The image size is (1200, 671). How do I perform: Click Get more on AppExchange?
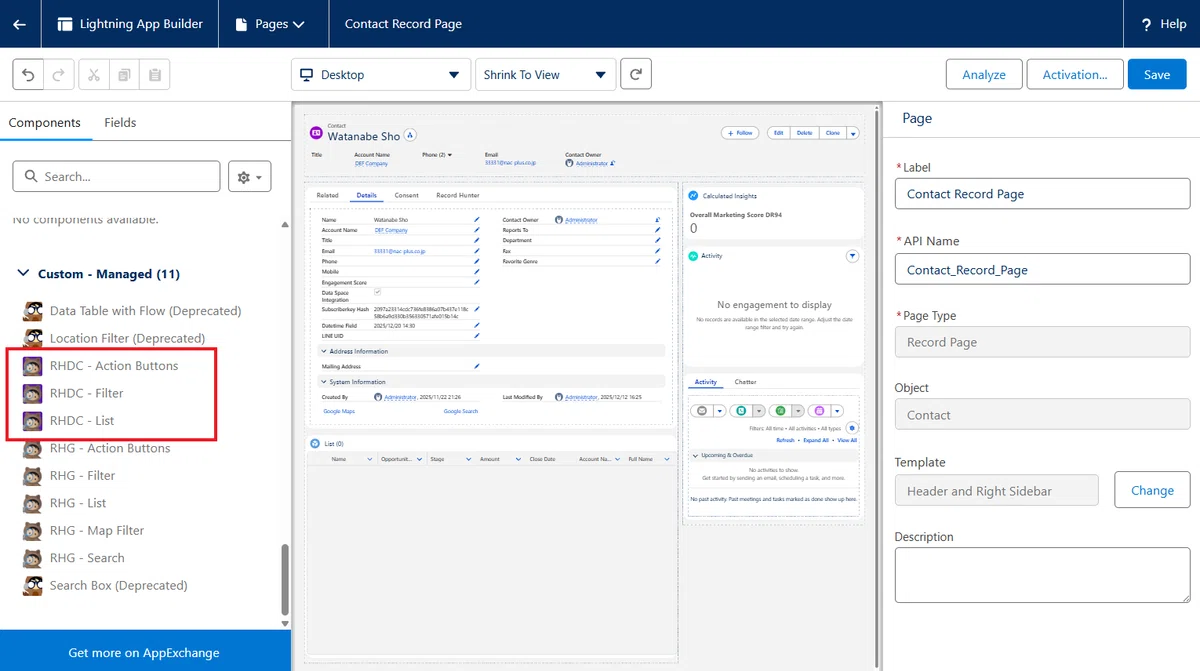144,652
